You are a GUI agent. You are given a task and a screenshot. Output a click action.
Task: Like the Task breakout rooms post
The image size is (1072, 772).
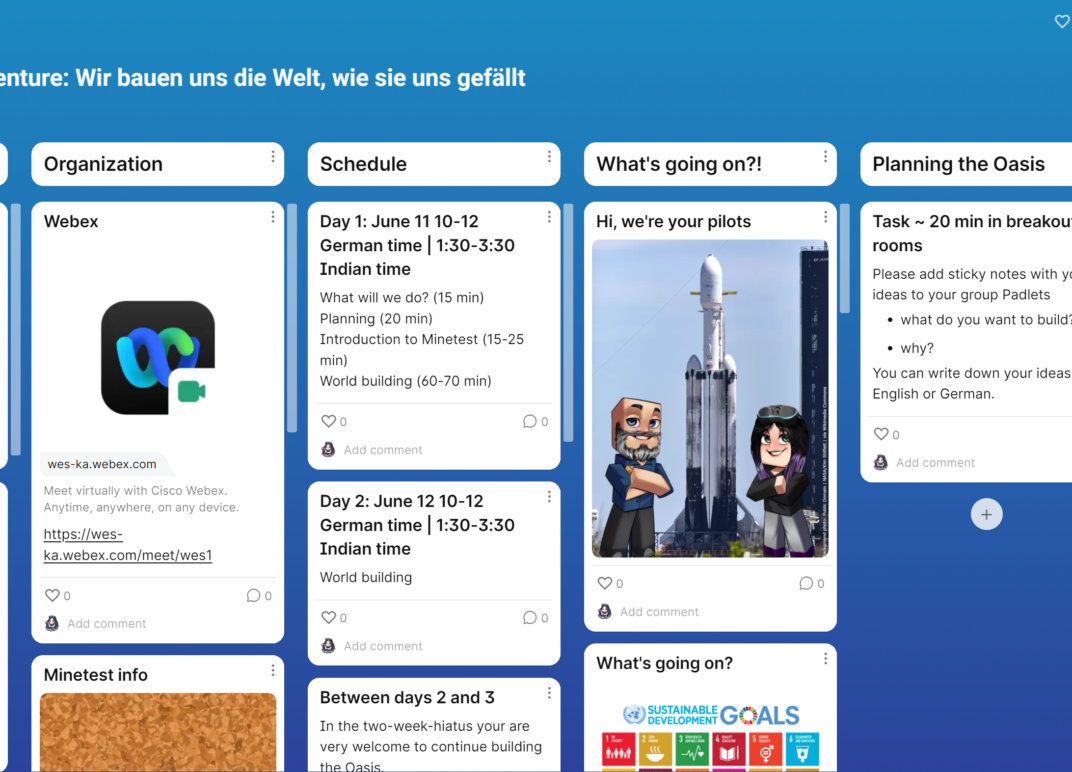pyautogui.click(x=881, y=434)
